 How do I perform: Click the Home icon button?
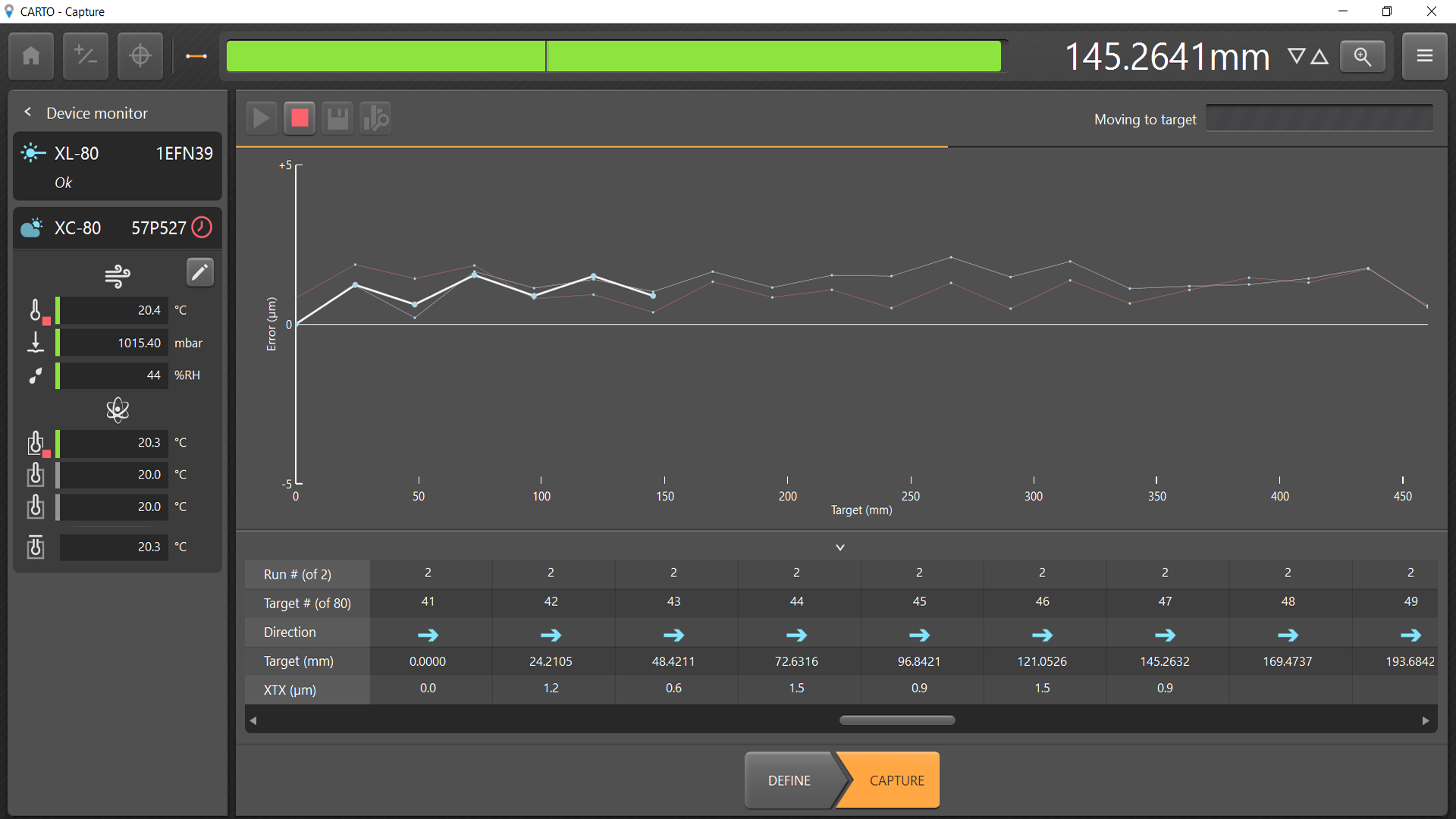[x=31, y=56]
